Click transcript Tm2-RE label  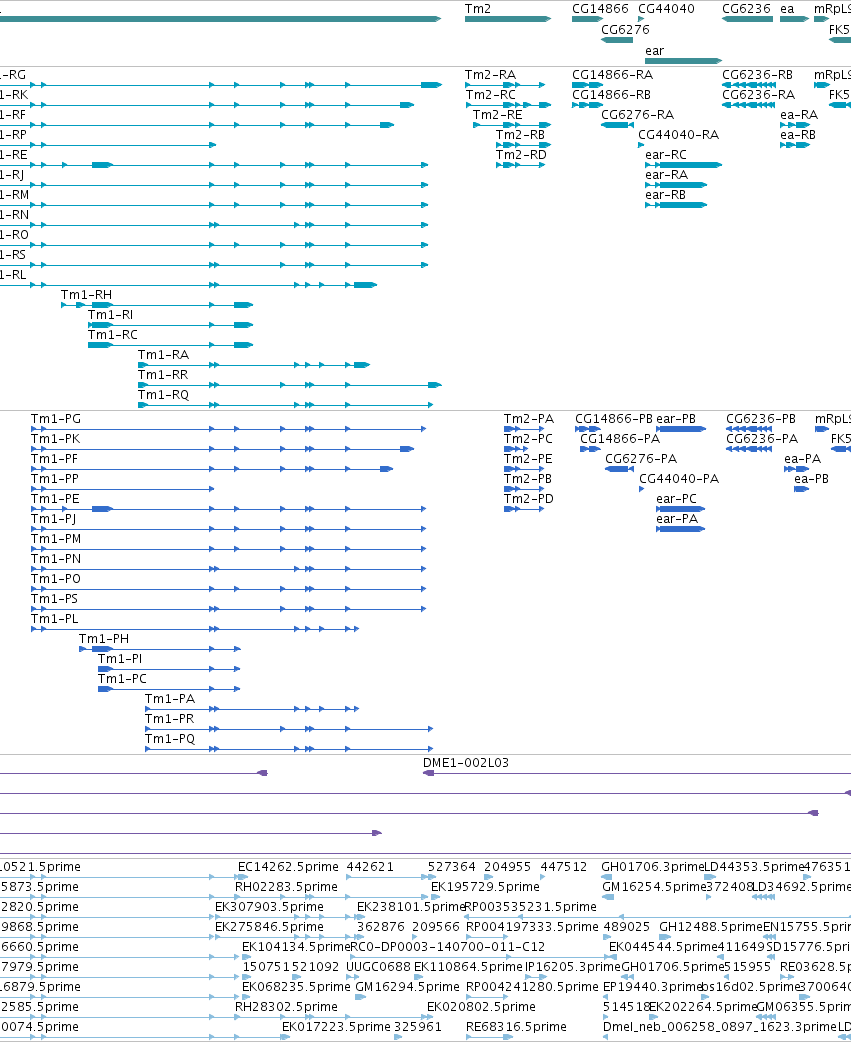(x=498, y=115)
